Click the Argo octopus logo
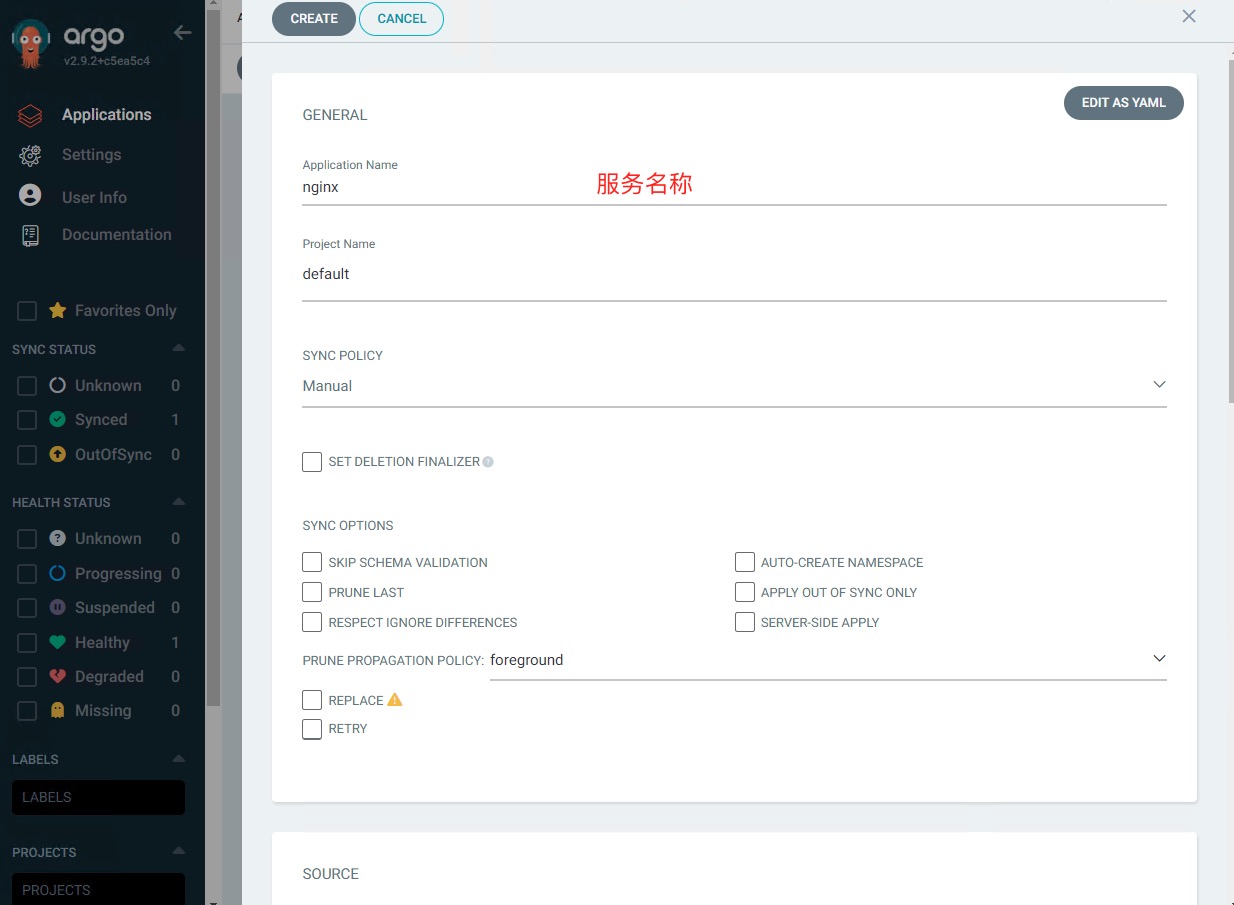1234x905 pixels. [x=32, y=45]
